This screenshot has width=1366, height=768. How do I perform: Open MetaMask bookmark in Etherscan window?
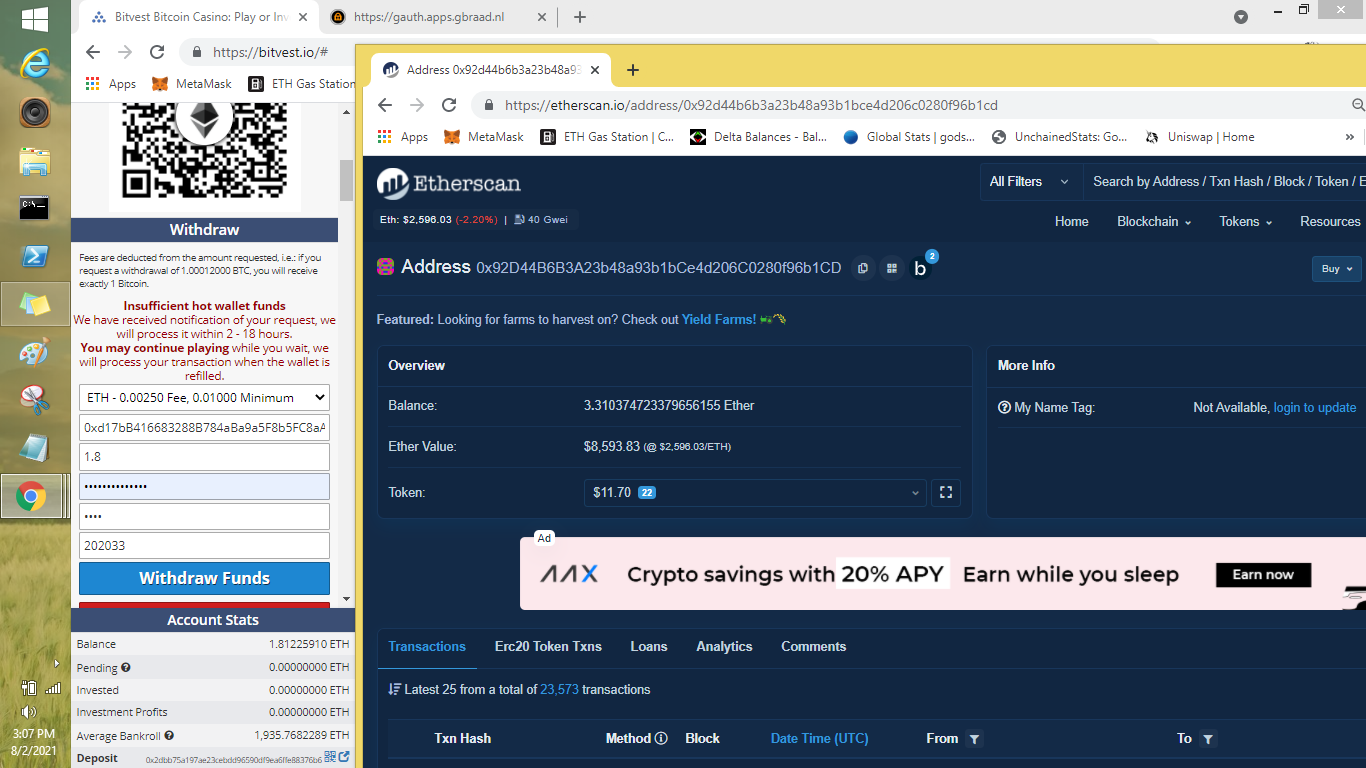coord(484,137)
